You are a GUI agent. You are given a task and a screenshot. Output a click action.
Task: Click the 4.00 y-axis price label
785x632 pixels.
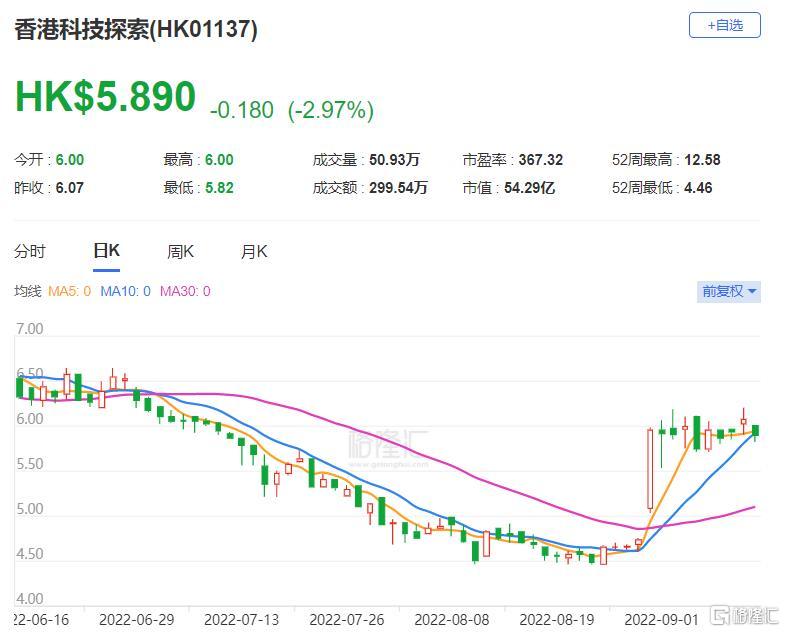[x=30, y=598]
